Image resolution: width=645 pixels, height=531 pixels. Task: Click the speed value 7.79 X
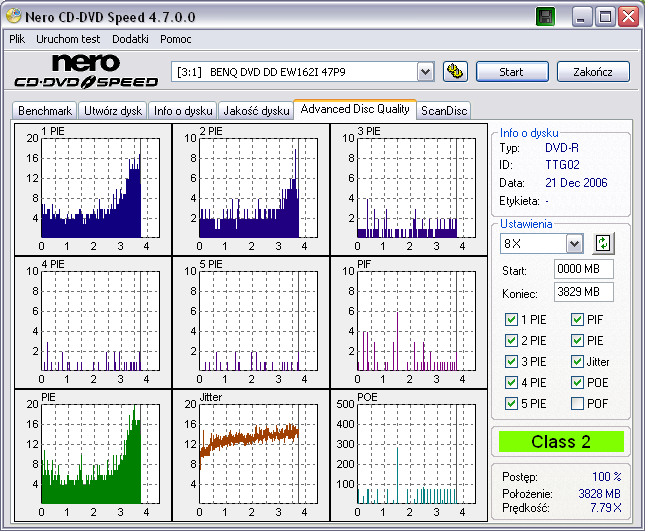click(x=606, y=508)
